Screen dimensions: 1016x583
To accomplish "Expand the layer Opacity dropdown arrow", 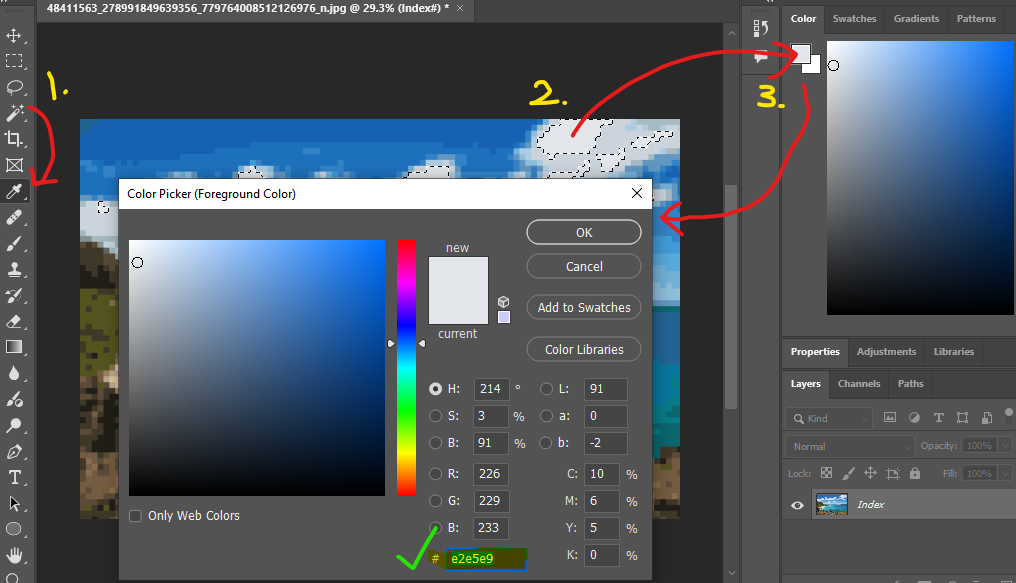I will [1005, 446].
